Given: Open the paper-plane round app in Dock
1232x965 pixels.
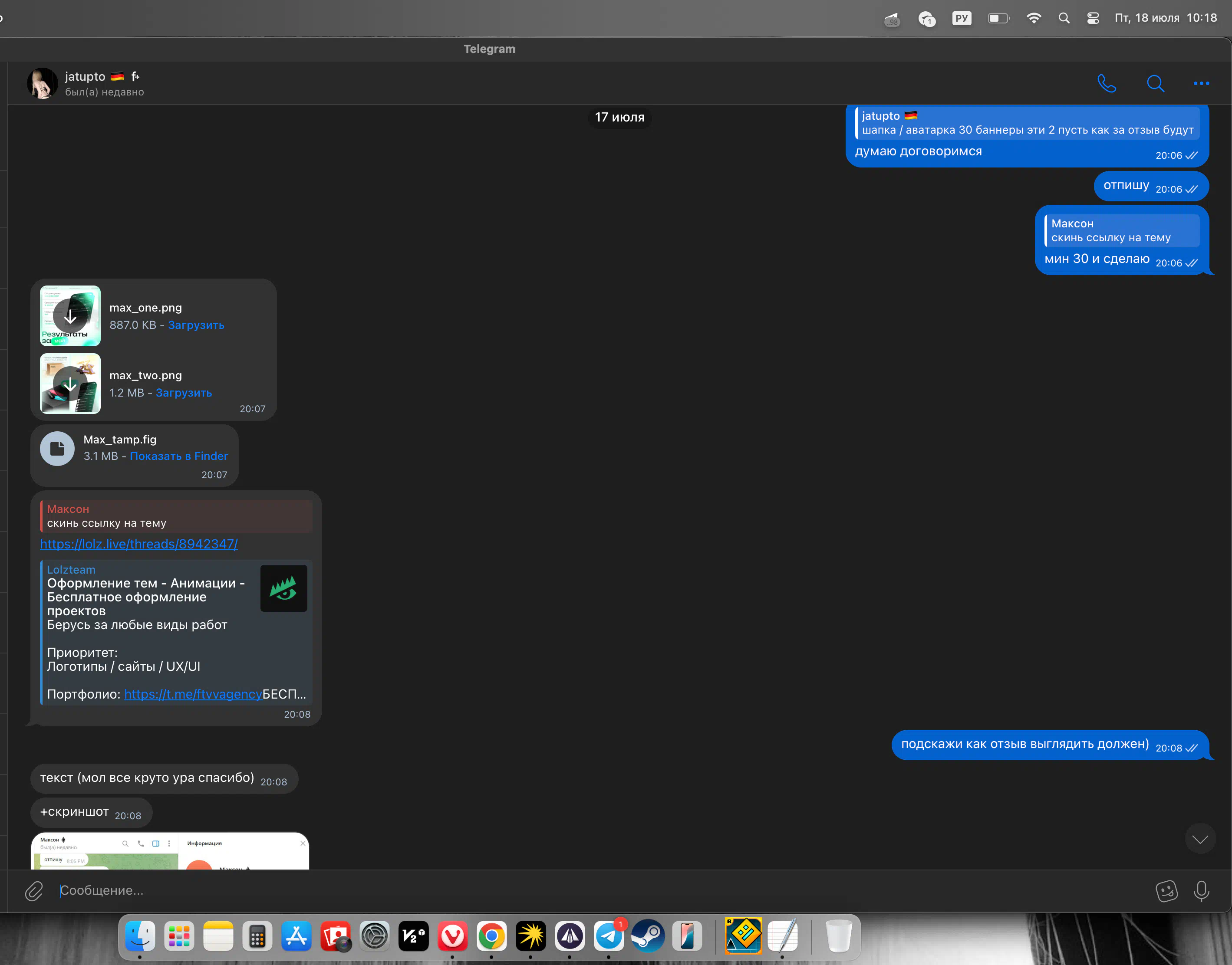Looking at the screenshot, I should click(569, 936).
